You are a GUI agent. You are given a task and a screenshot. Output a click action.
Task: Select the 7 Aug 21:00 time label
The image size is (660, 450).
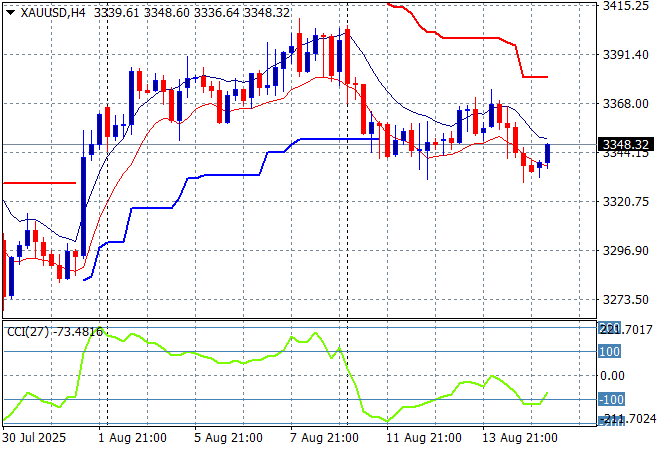324,438
